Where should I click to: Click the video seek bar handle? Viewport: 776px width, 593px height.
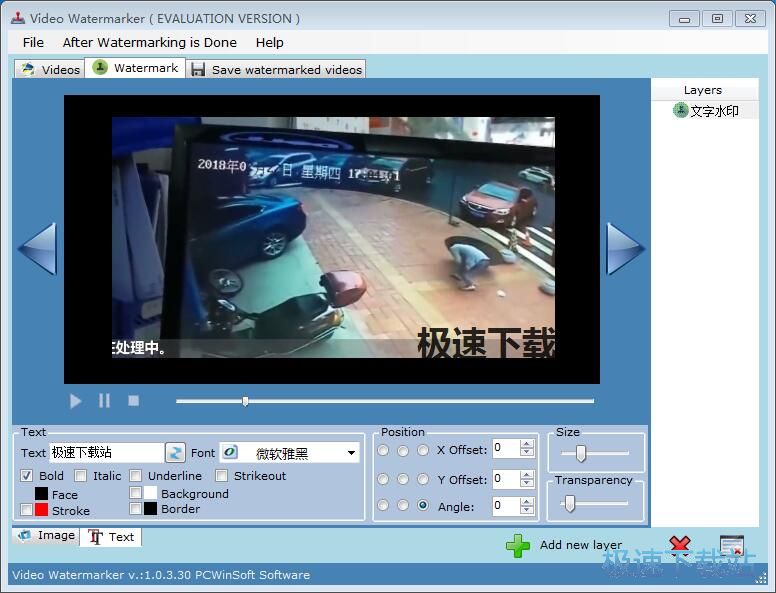click(245, 401)
